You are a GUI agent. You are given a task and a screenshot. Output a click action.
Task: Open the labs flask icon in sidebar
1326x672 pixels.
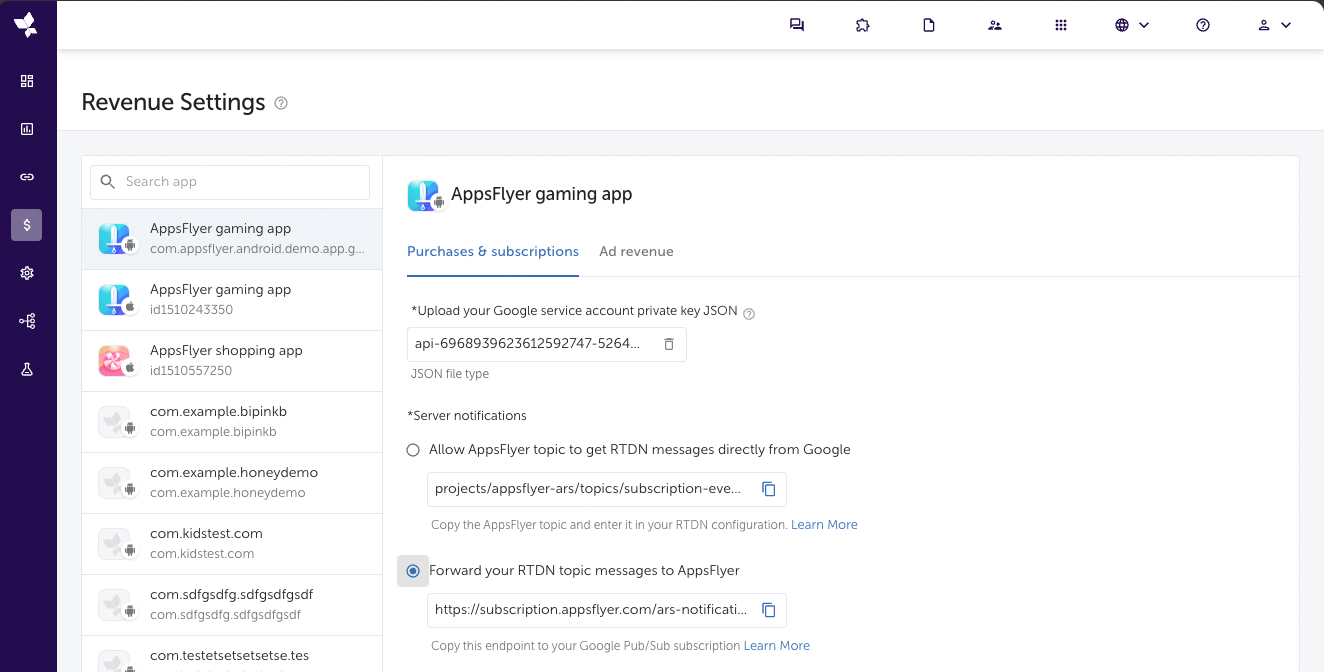click(x=27, y=369)
